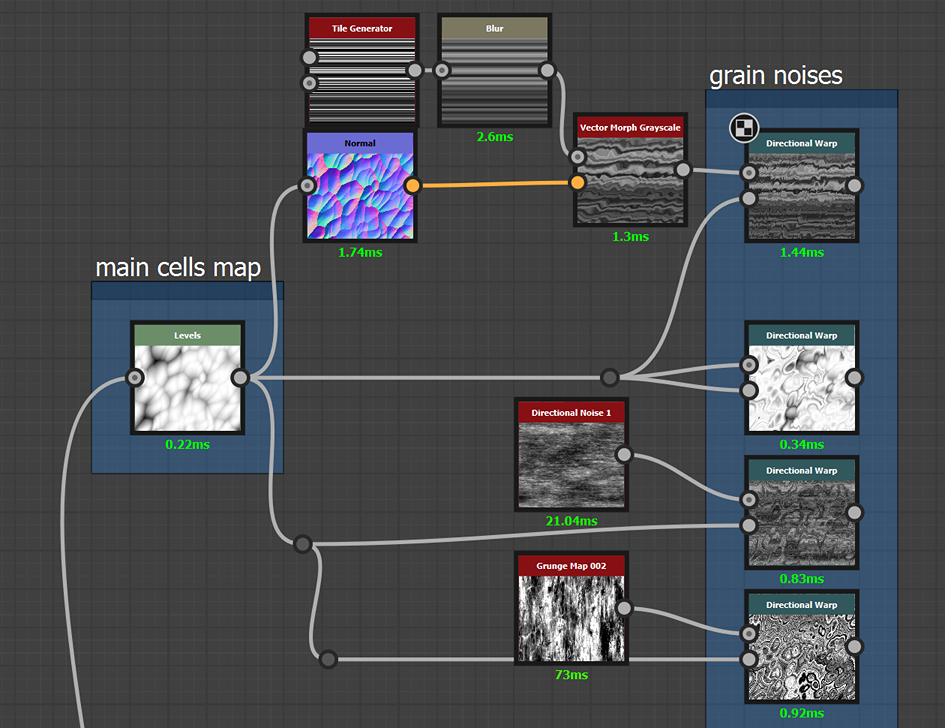Click the Grunge Map 002 output connector
Screen dimensions: 945x728
pos(624,608)
